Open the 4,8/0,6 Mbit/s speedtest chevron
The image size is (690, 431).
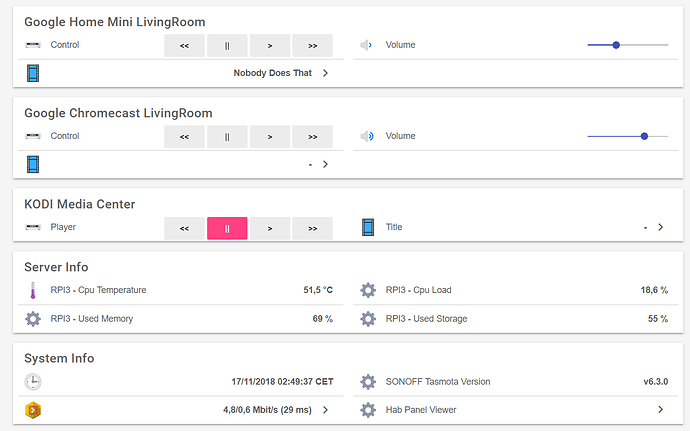pyautogui.click(x=325, y=410)
